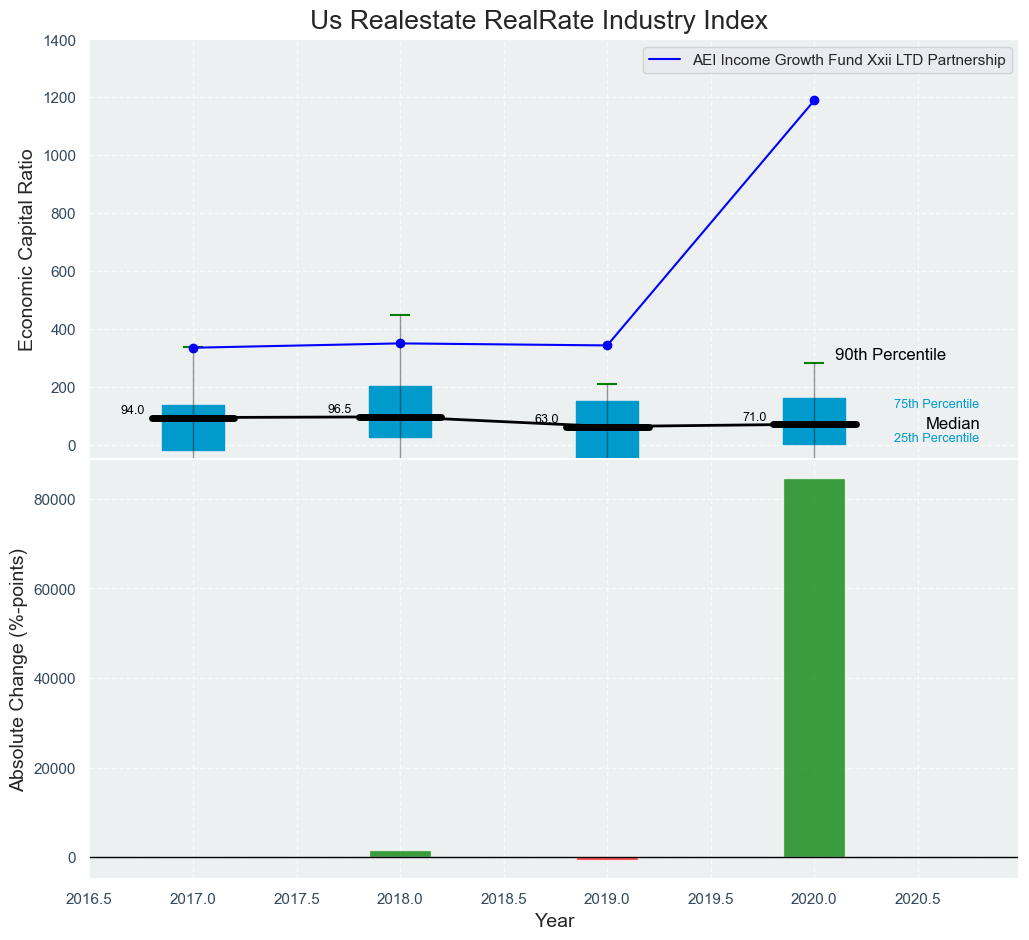The height and width of the screenshot is (940, 1029).
Task: Click the AEI Income Growth Fund legend entry
Action: (x=848, y=60)
